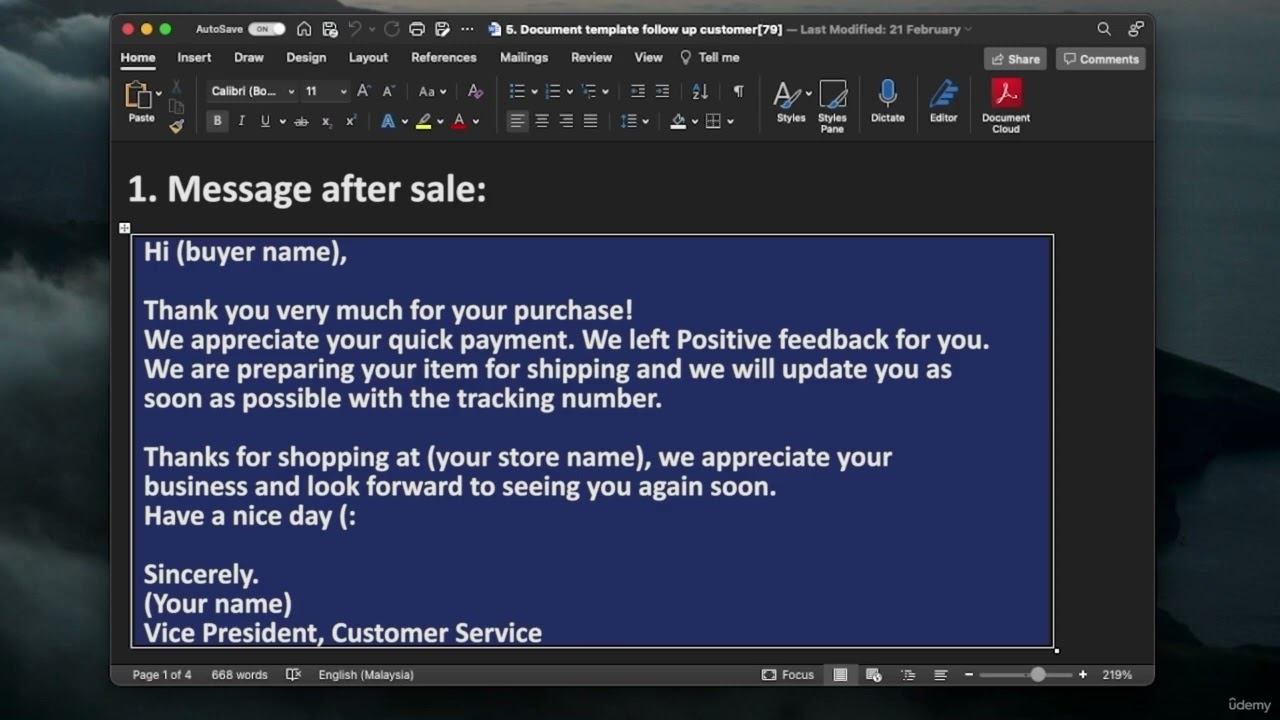Image resolution: width=1280 pixels, height=720 pixels.
Task: Expand numbered list options
Action: (570, 92)
